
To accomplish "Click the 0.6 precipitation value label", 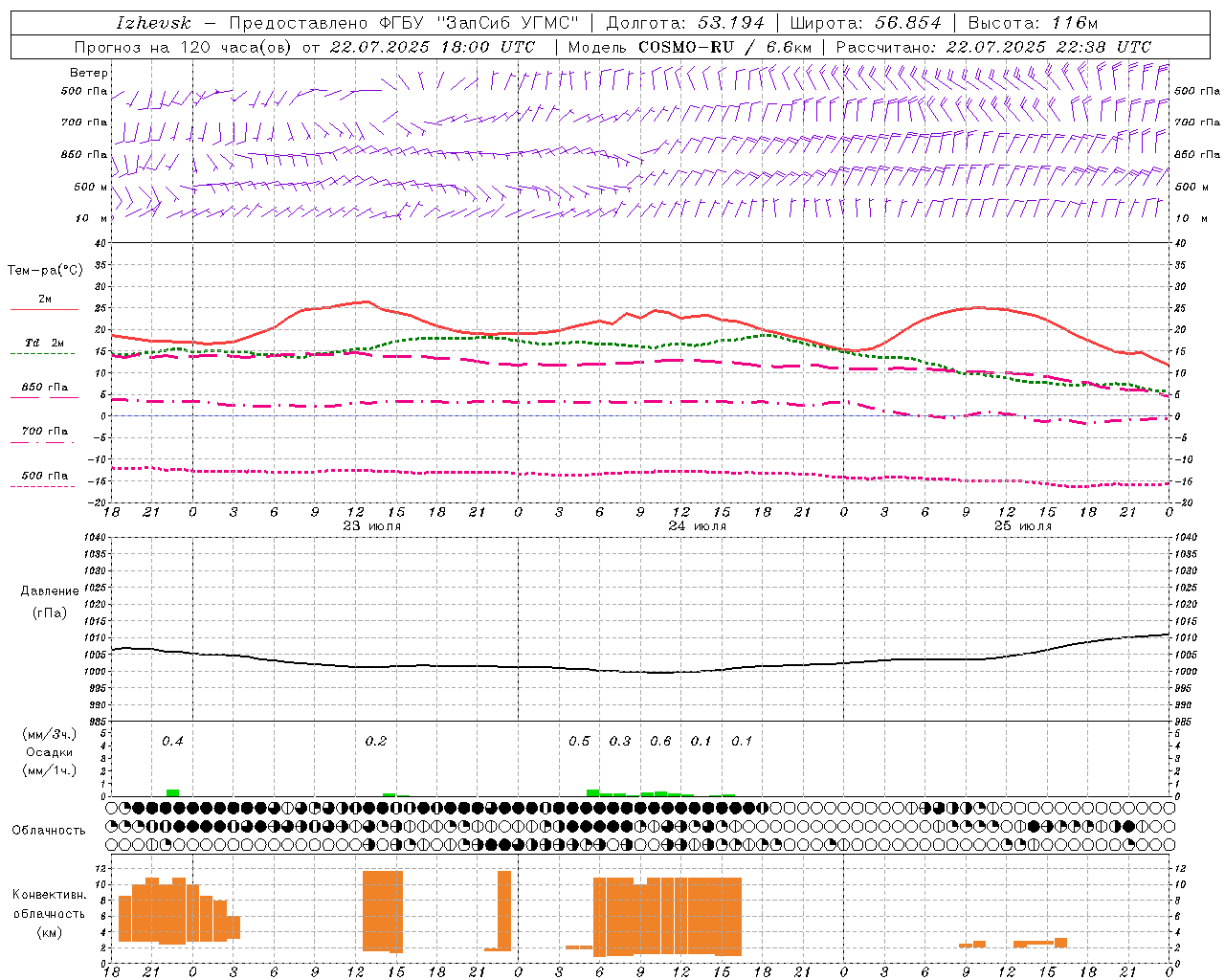I will click(660, 741).
